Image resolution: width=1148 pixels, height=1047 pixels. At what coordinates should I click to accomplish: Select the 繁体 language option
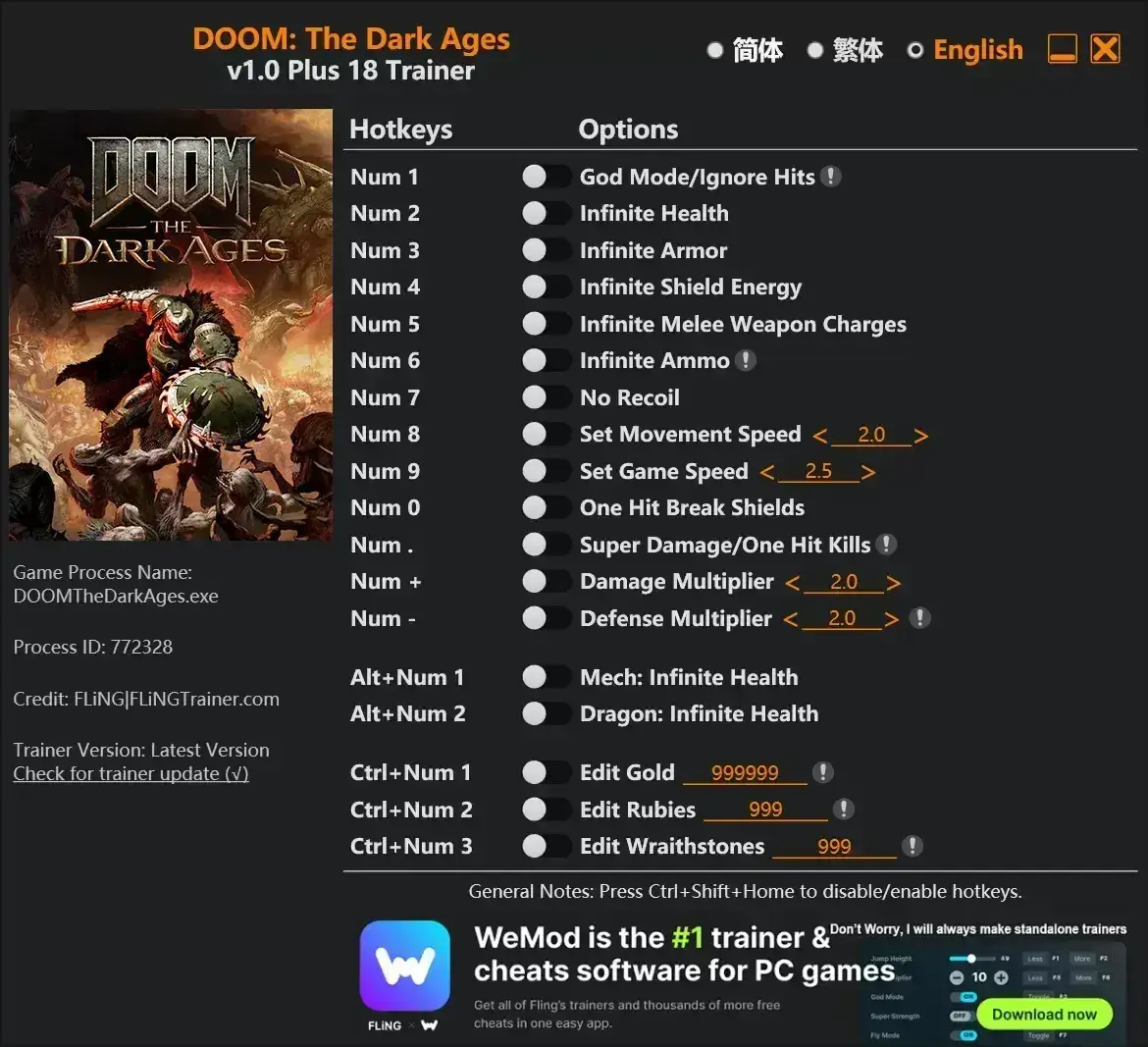(x=815, y=50)
